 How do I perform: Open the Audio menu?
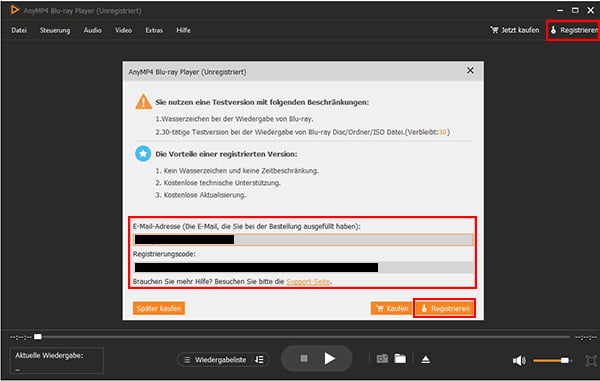click(x=92, y=30)
